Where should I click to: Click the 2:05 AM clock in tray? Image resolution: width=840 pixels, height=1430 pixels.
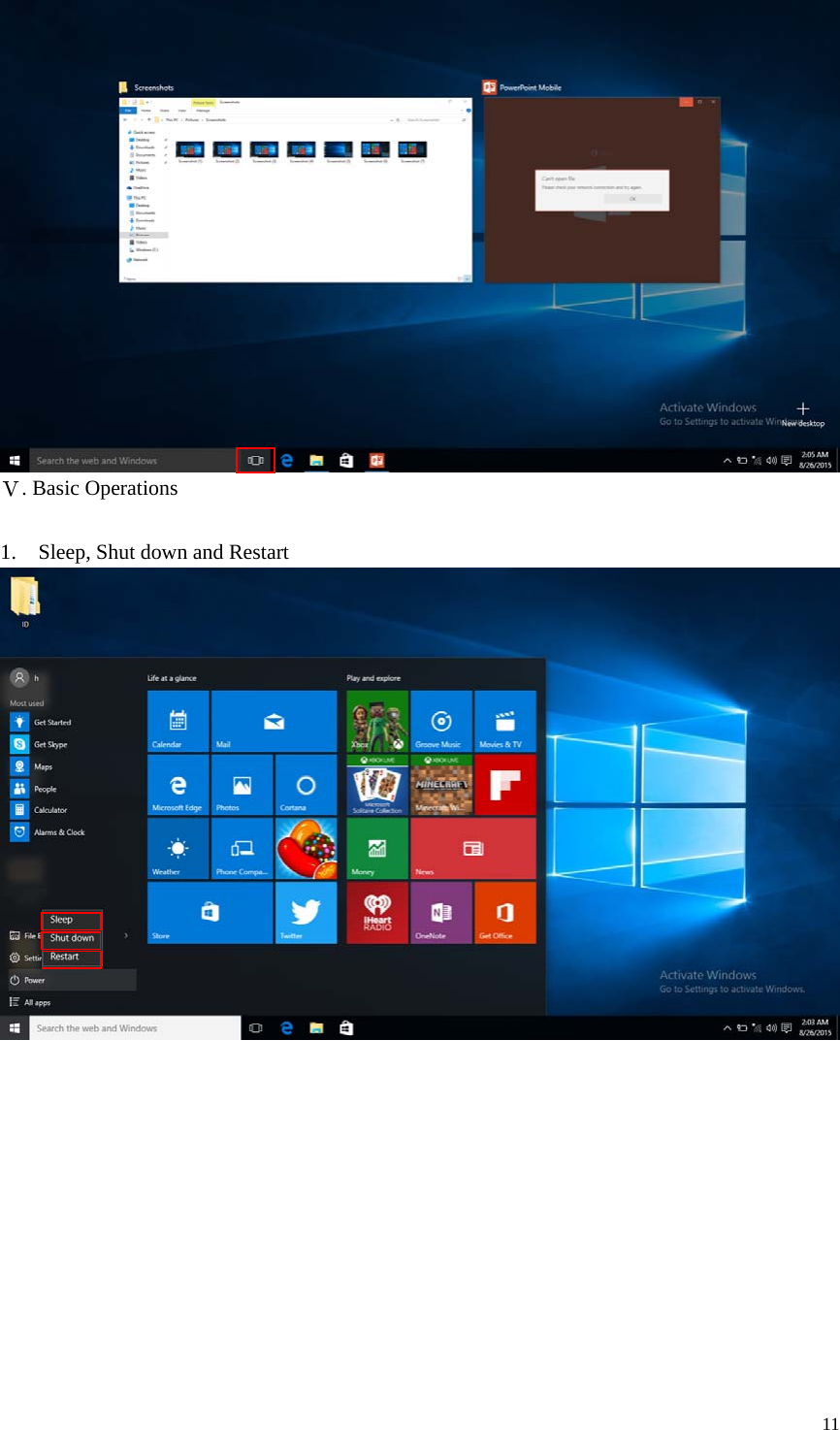[x=815, y=460]
